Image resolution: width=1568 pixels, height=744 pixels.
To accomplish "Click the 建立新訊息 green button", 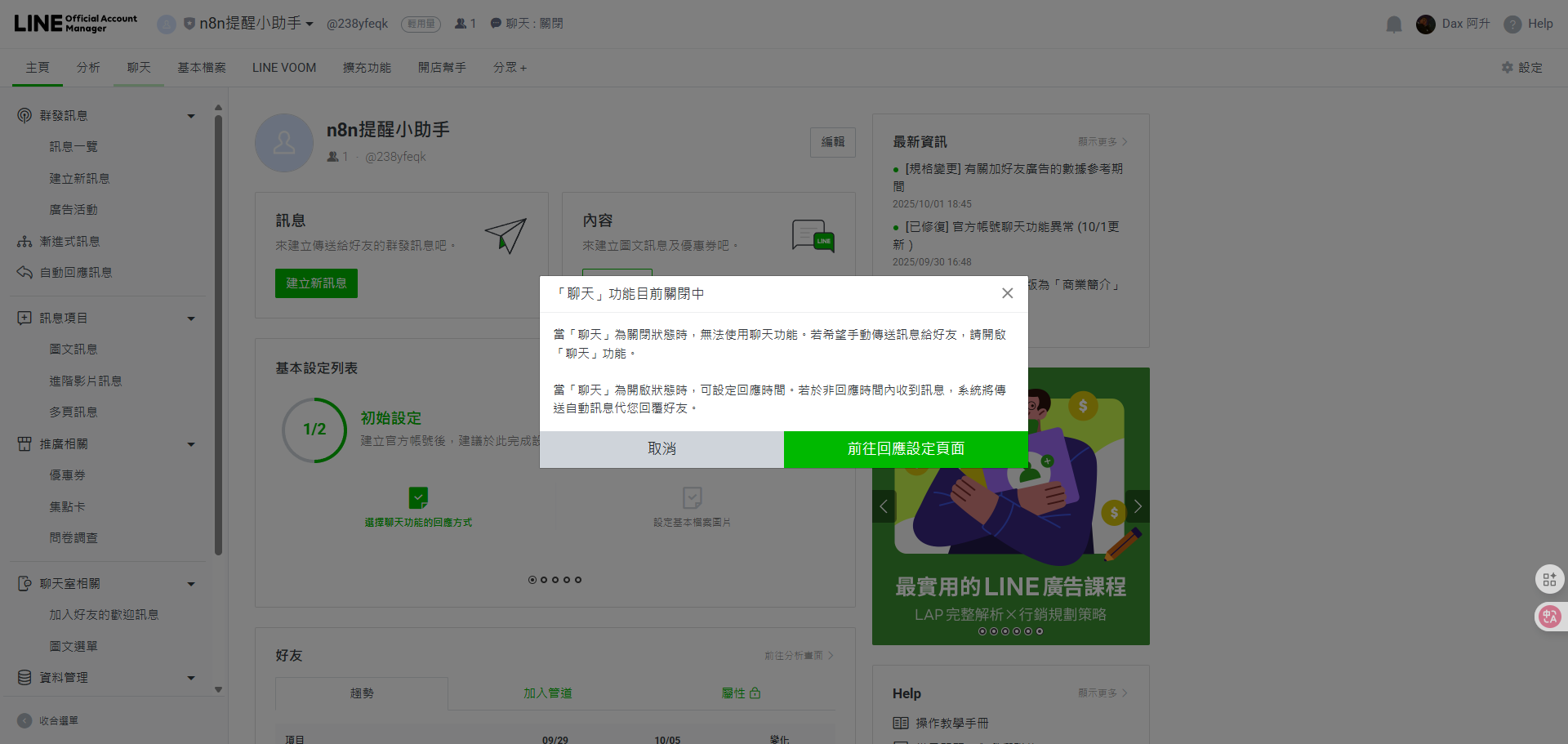I will (315, 283).
